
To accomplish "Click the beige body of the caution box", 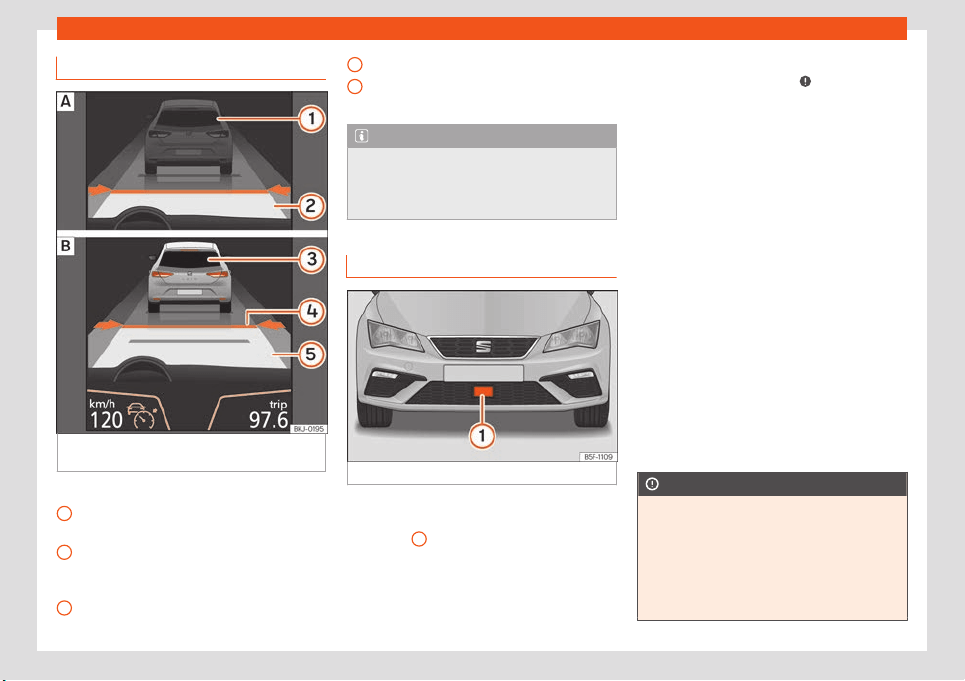I will pos(772,557).
